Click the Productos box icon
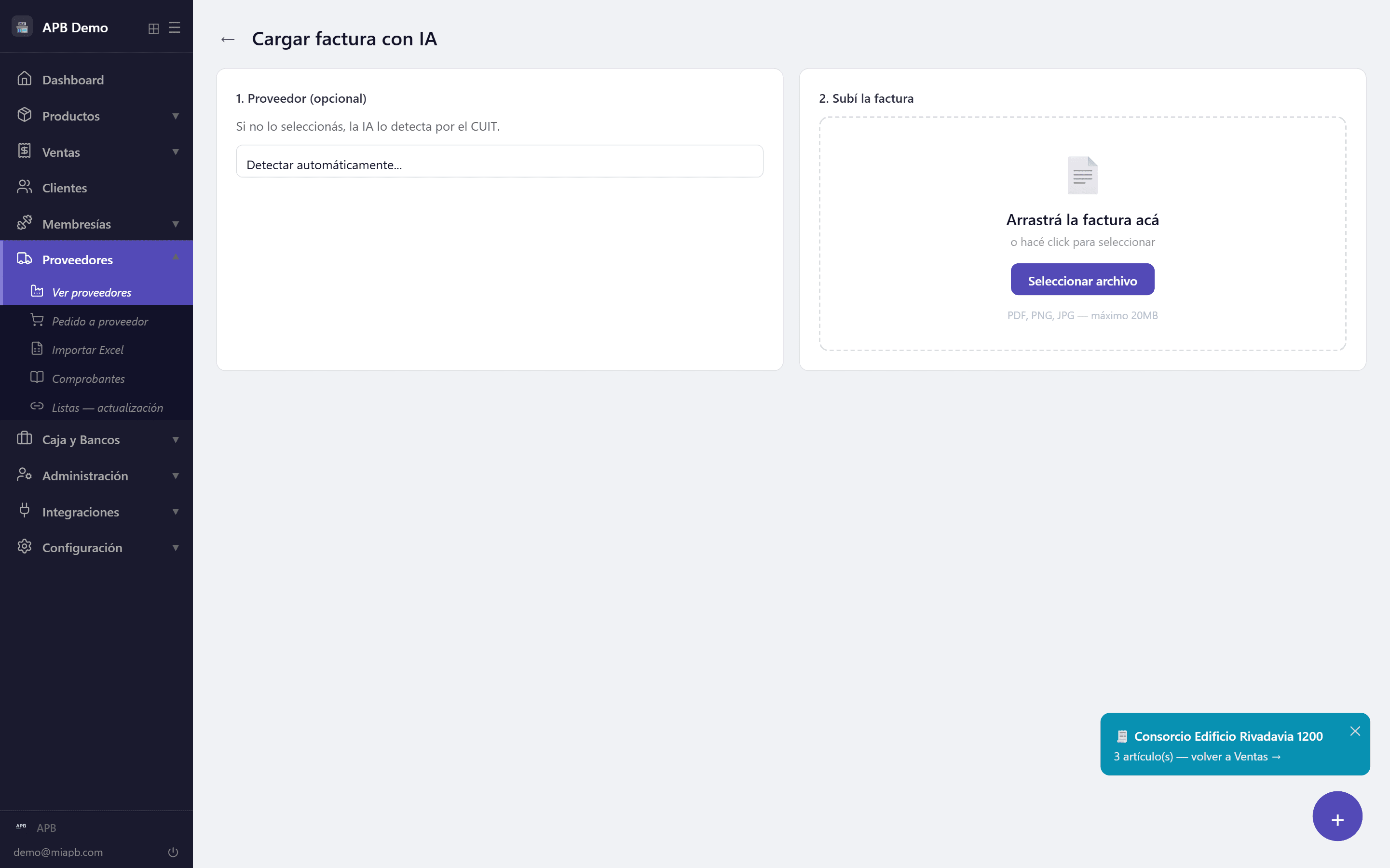Screen dimensions: 1390x868 tap(24, 115)
